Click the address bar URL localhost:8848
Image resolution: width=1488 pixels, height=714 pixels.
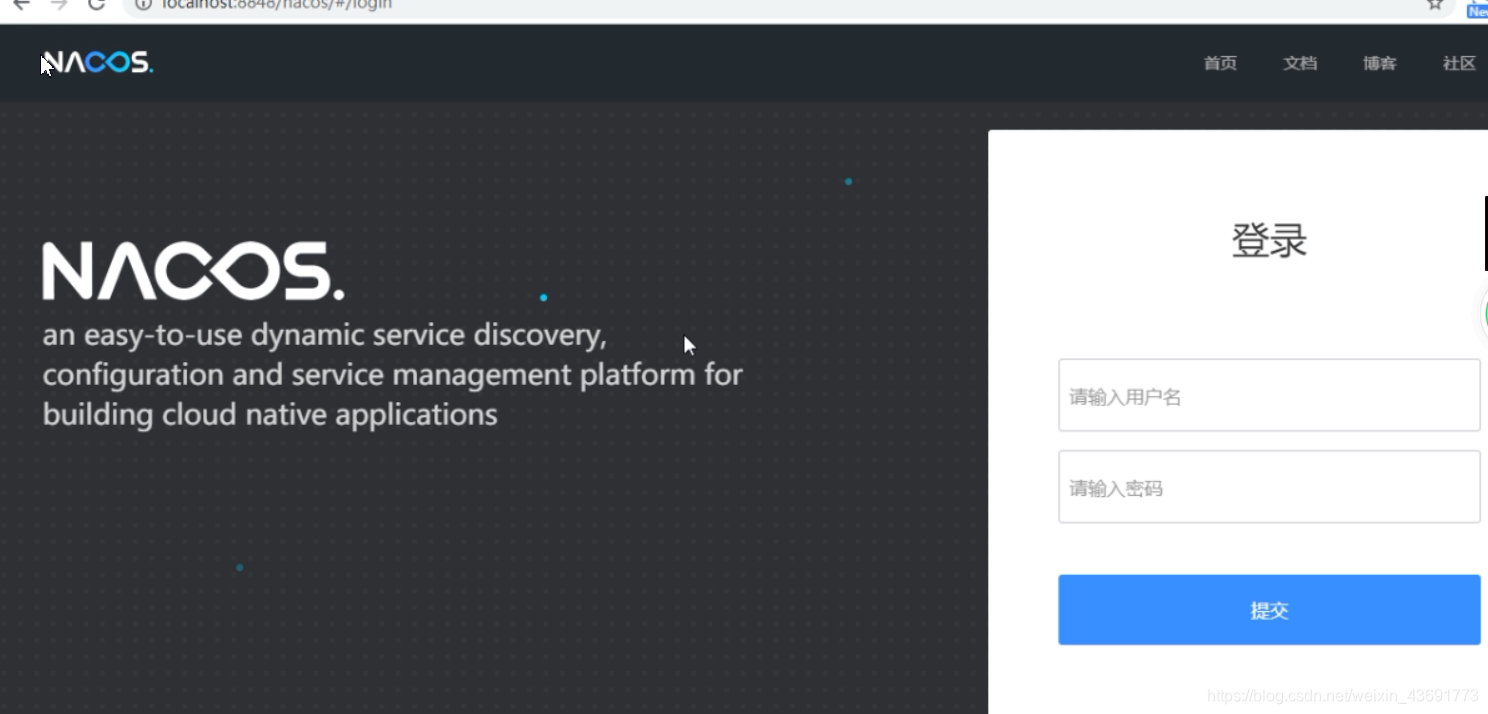[277, 4]
